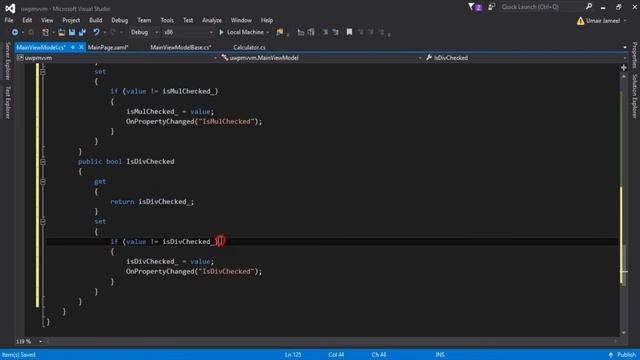Click the yellow account warning icon
This screenshot has height=360, width=640.
click(580, 21)
